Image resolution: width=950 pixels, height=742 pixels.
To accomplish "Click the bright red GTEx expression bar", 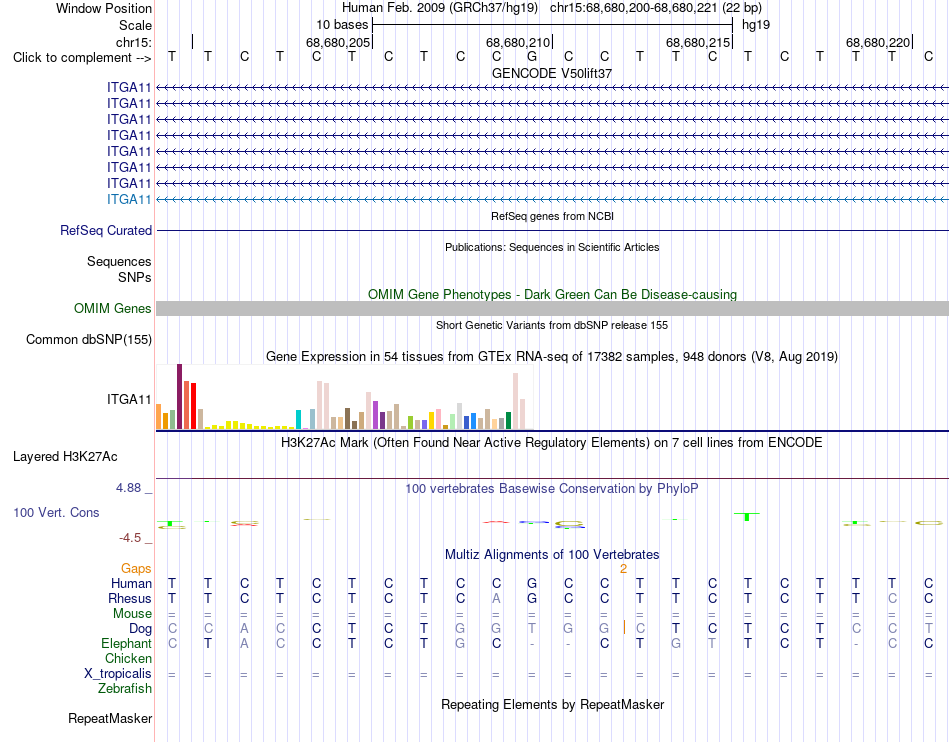I will 193,406.
